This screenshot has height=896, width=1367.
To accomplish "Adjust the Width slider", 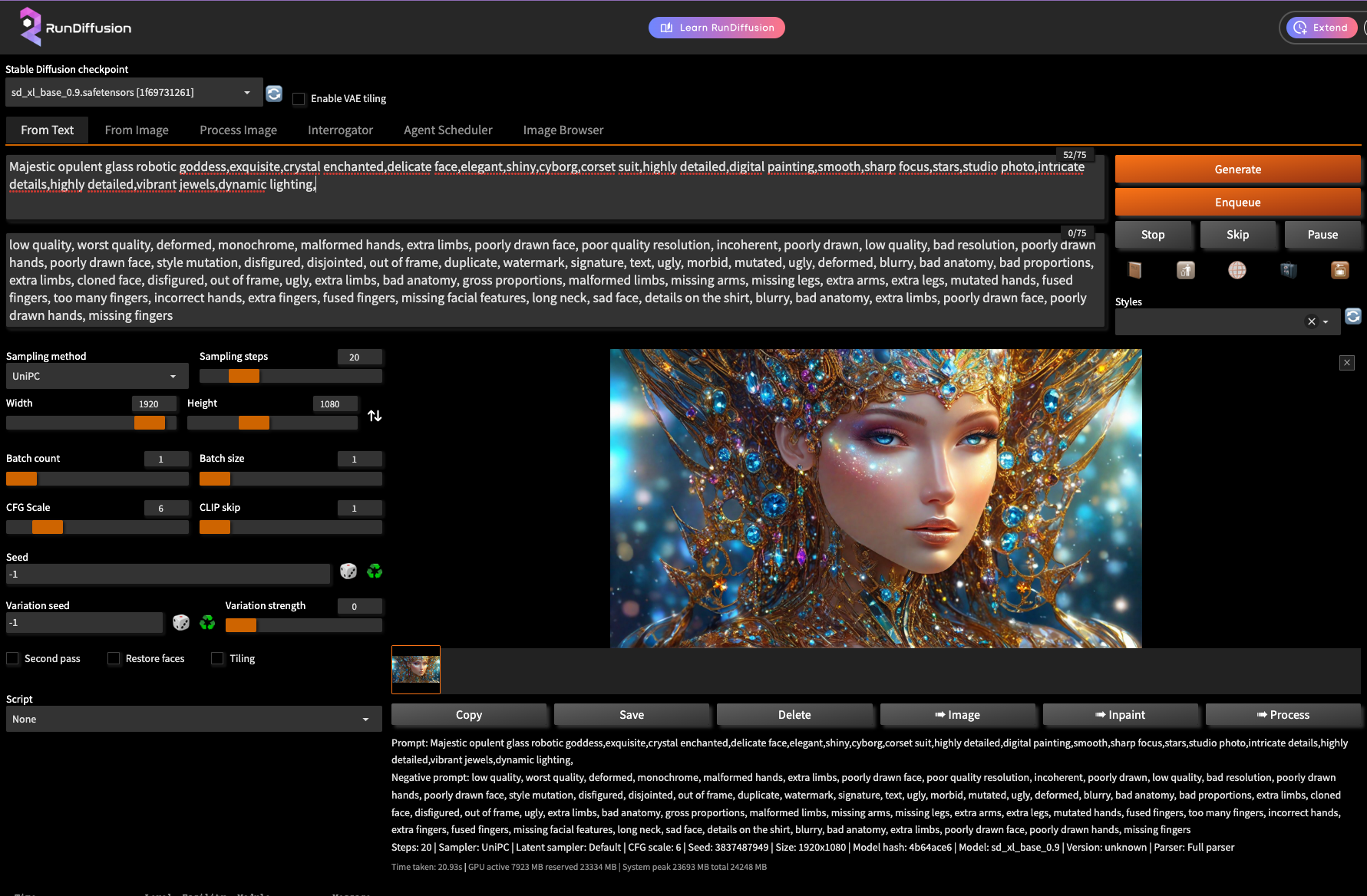I will (x=91, y=423).
